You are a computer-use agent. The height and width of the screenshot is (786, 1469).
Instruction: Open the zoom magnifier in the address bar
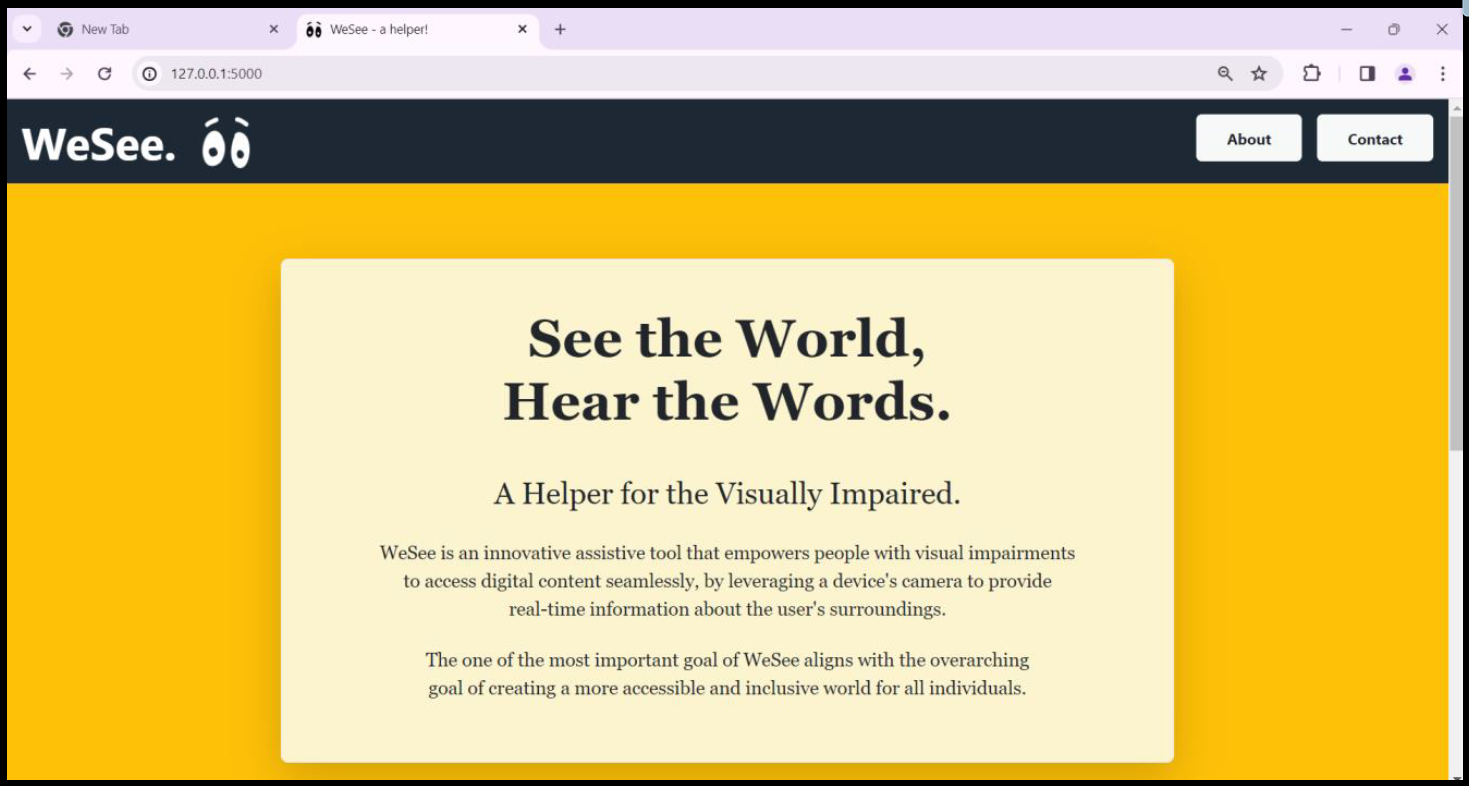(x=1222, y=73)
